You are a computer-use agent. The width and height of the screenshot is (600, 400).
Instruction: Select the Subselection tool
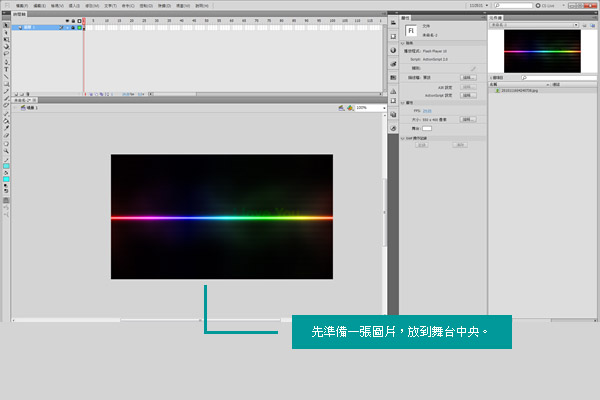[6, 33]
